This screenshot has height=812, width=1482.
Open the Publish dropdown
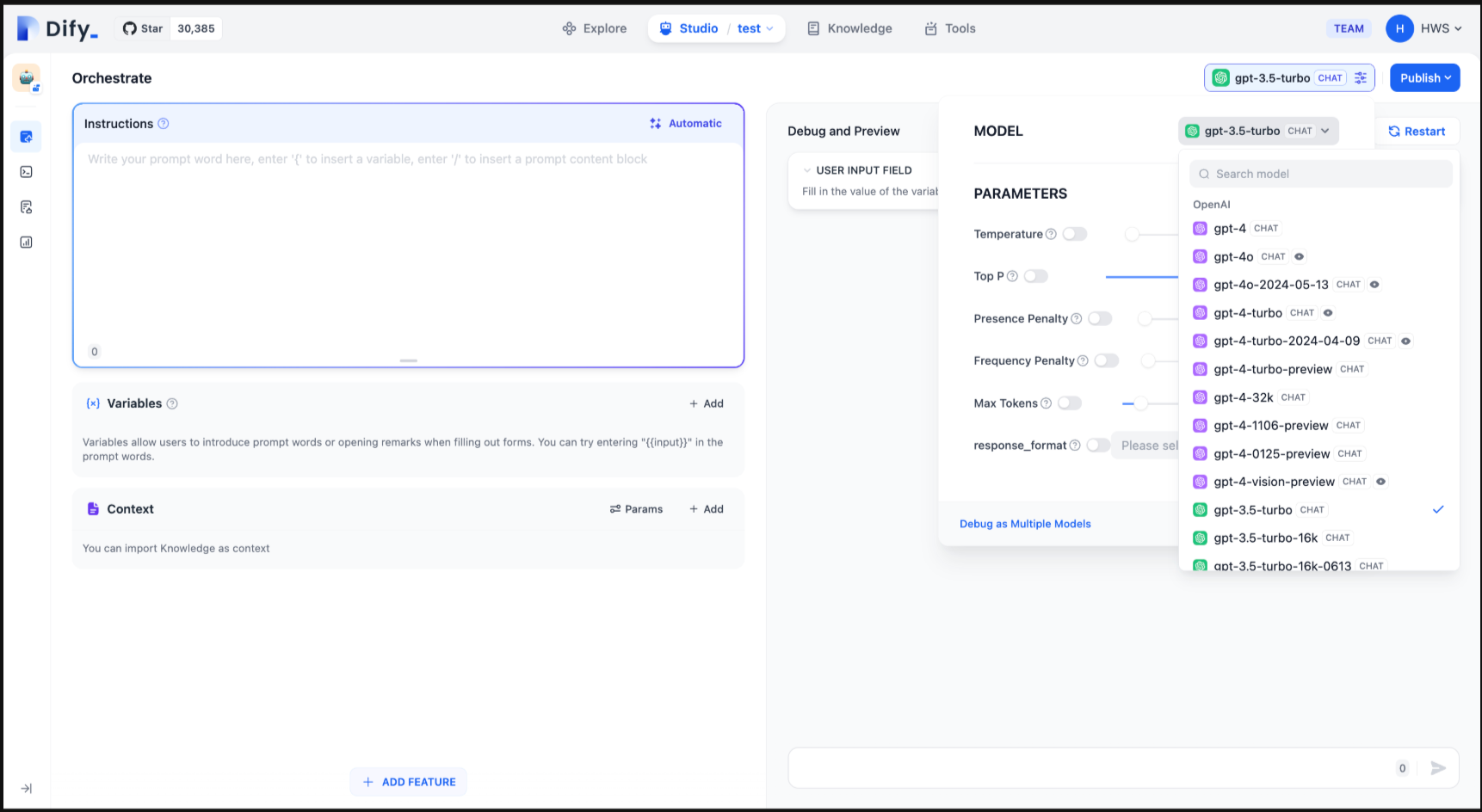pyautogui.click(x=1425, y=78)
